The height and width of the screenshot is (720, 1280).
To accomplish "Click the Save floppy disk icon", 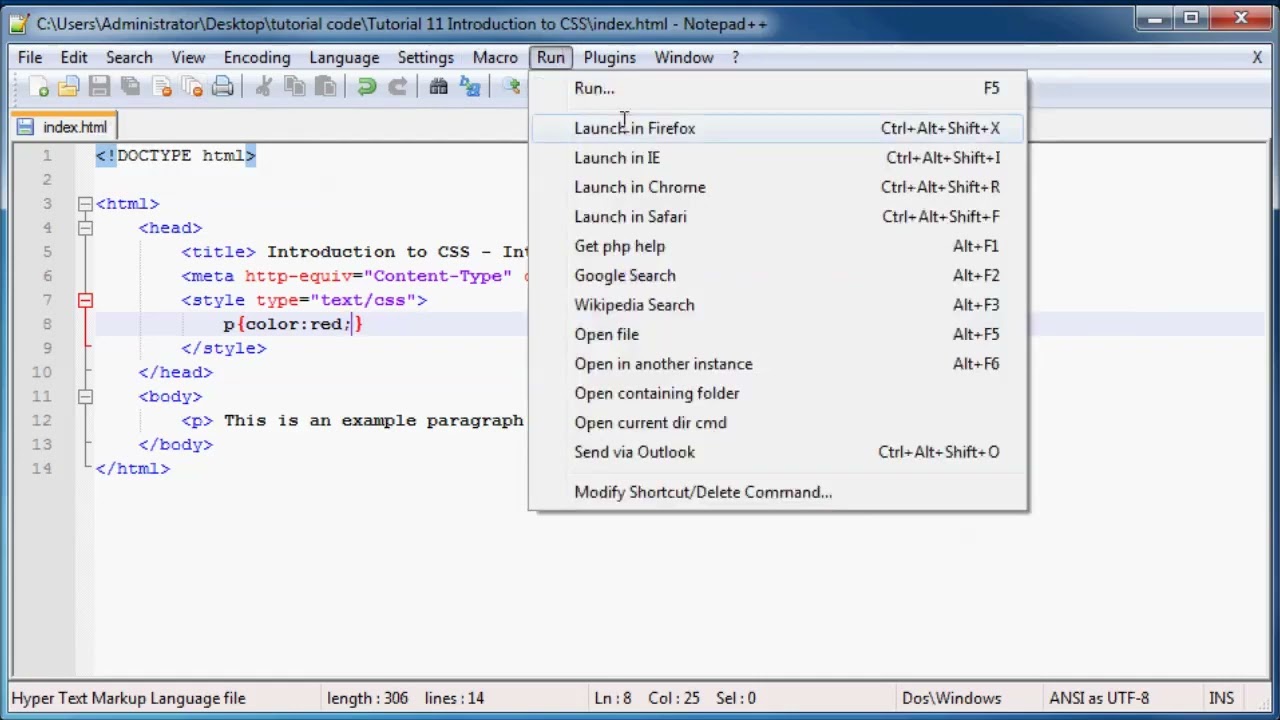I will 99,88.
